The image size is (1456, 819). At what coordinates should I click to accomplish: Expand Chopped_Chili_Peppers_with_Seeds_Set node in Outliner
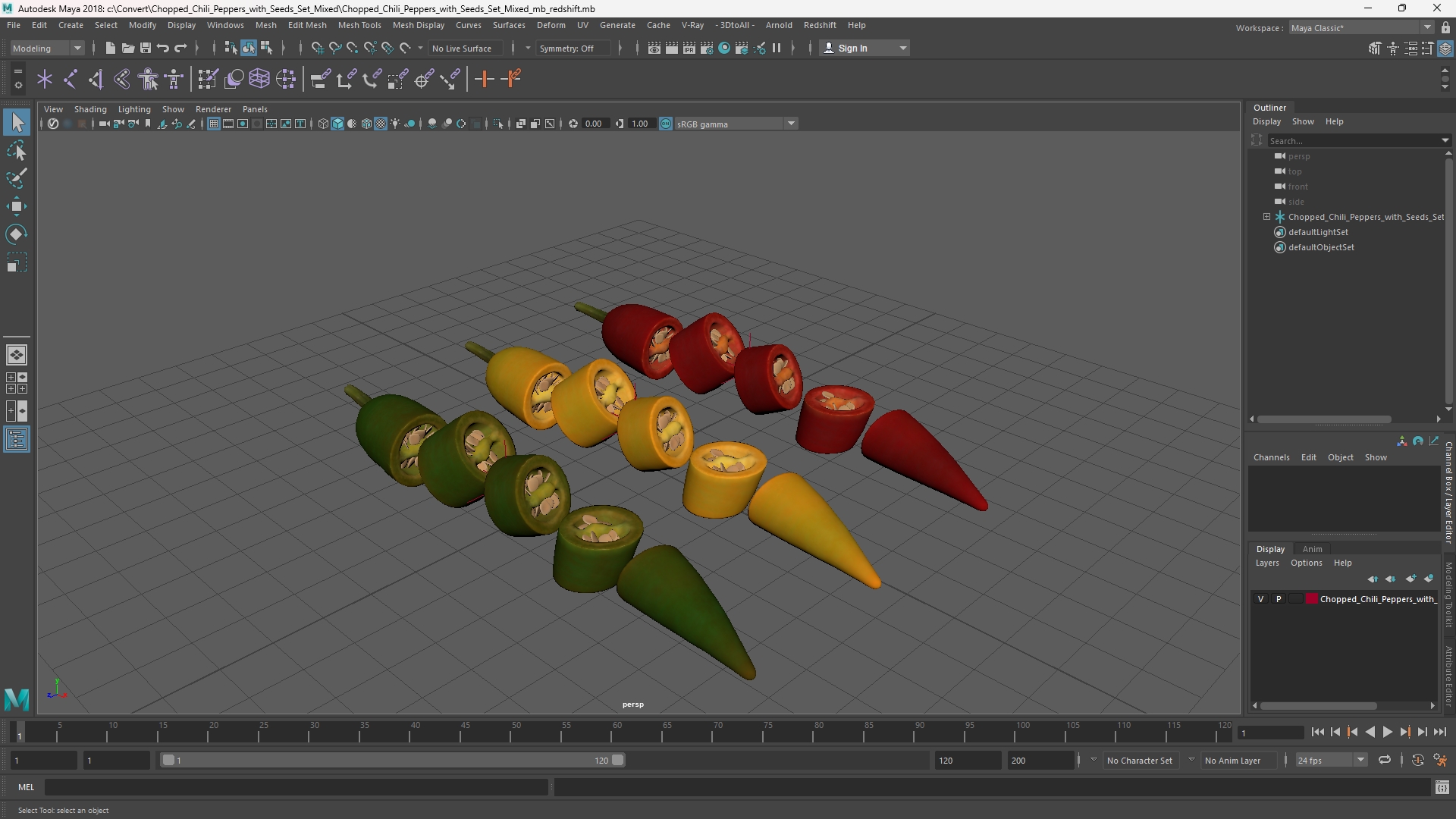1266,217
